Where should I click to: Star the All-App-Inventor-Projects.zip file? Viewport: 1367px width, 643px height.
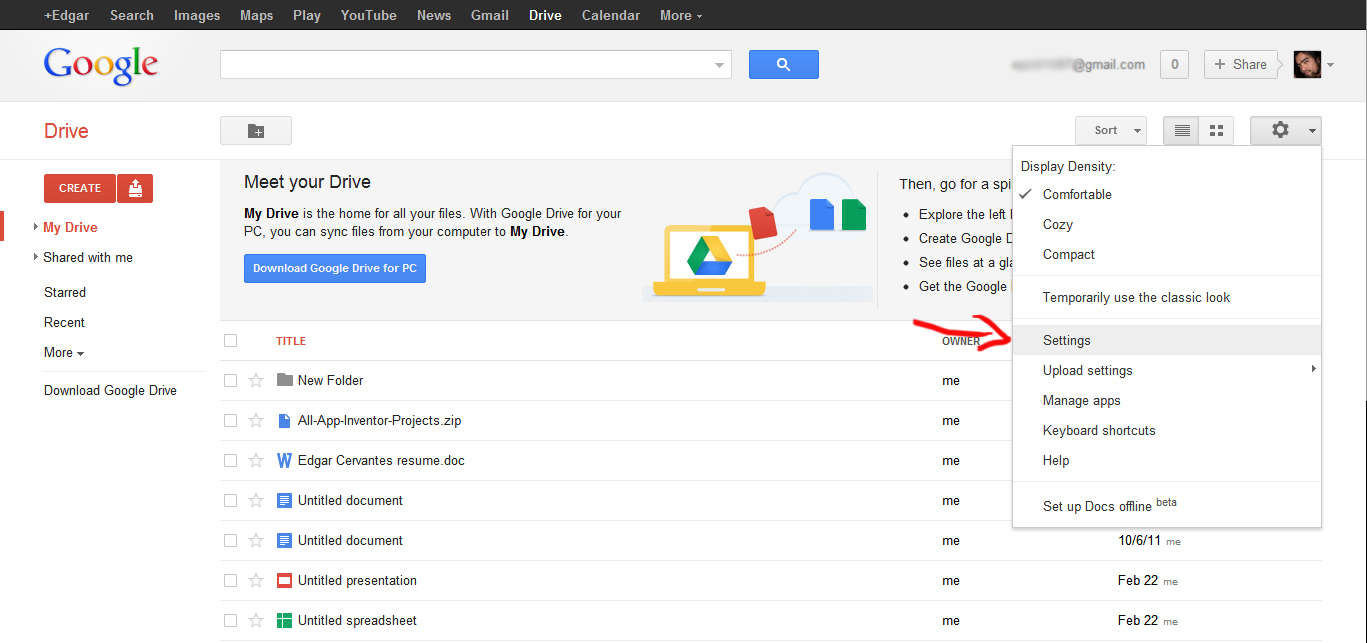(258, 420)
